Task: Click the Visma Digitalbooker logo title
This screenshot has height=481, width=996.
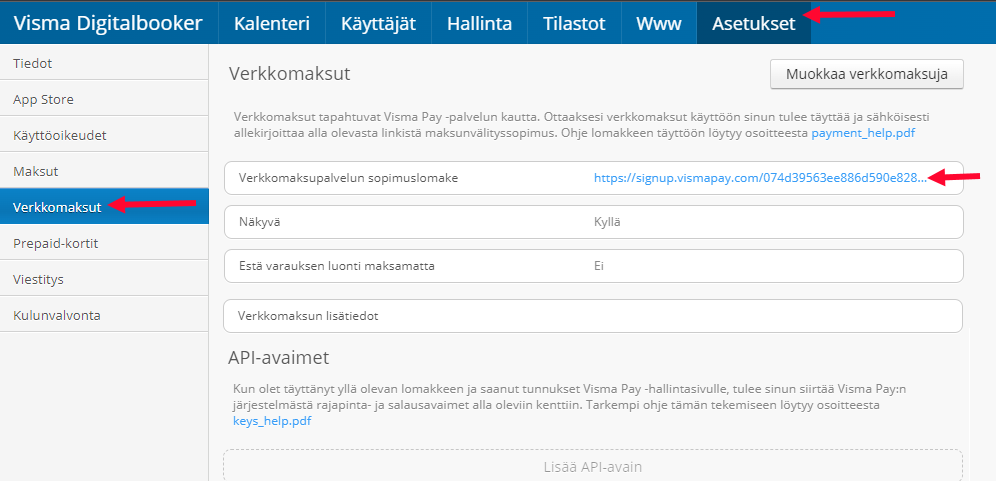Action: [x=108, y=24]
